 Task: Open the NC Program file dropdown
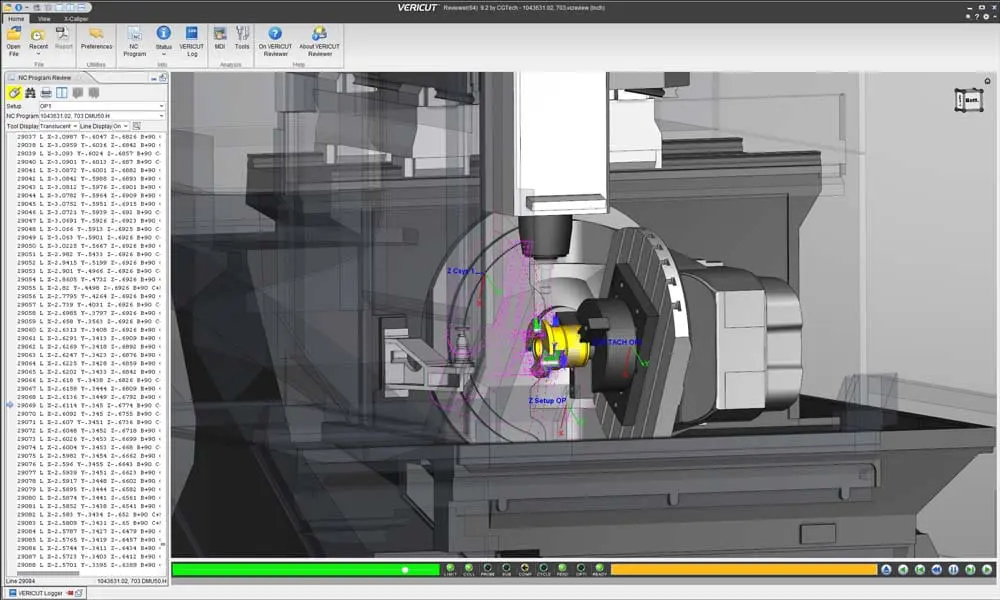102,116
